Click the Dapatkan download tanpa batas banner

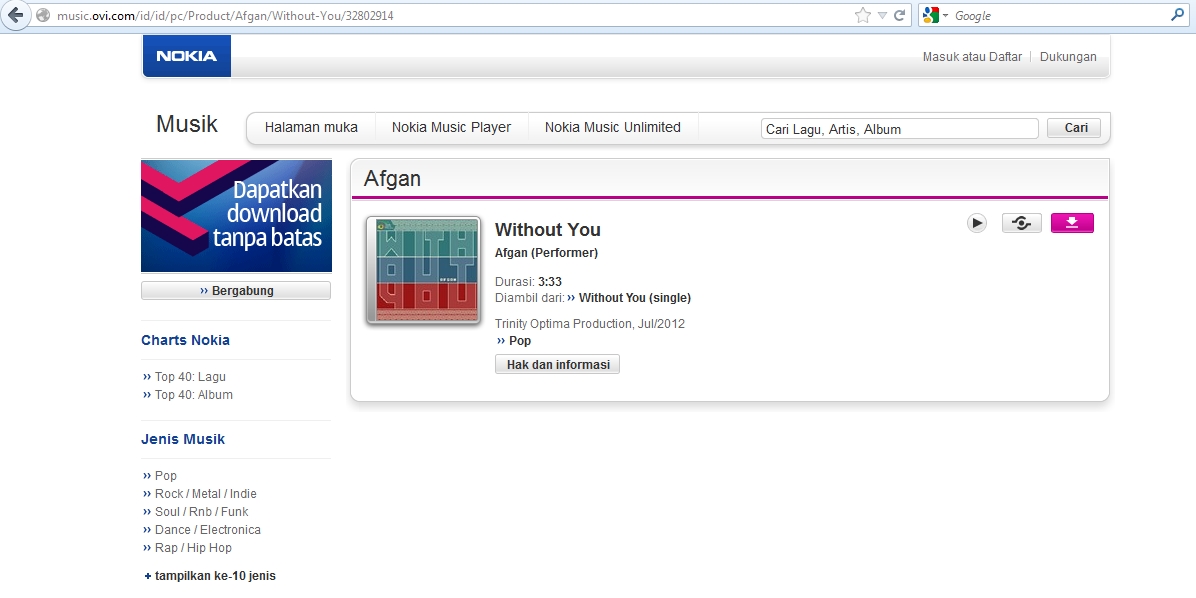click(236, 216)
